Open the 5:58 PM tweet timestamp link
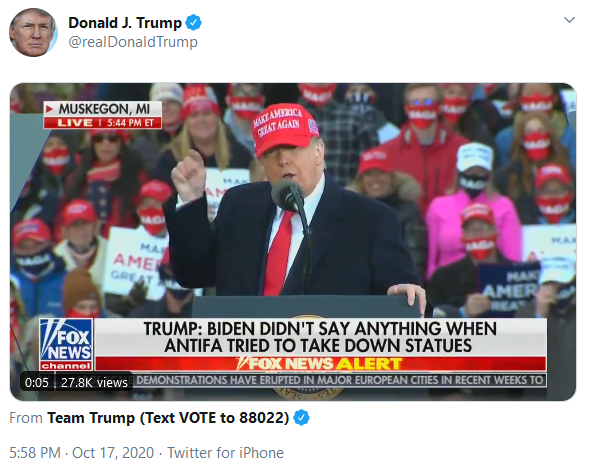 coord(35,453)
